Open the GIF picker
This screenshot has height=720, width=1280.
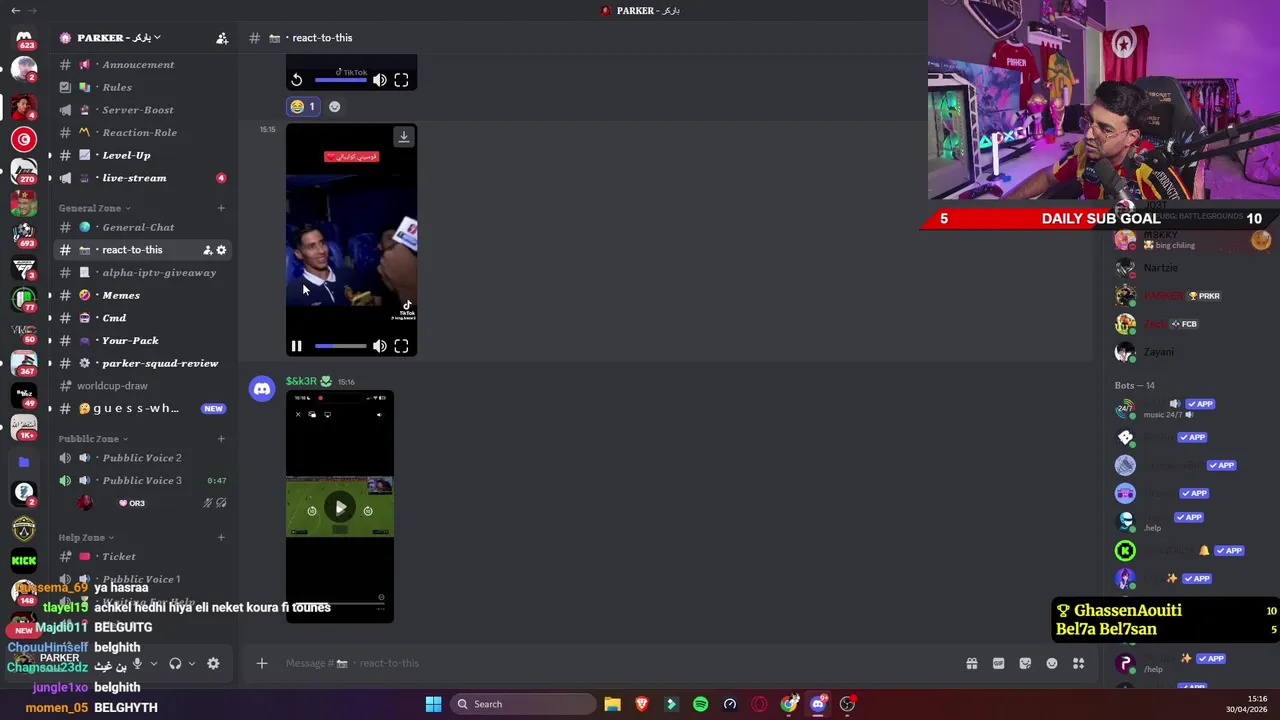pos(998,663)
